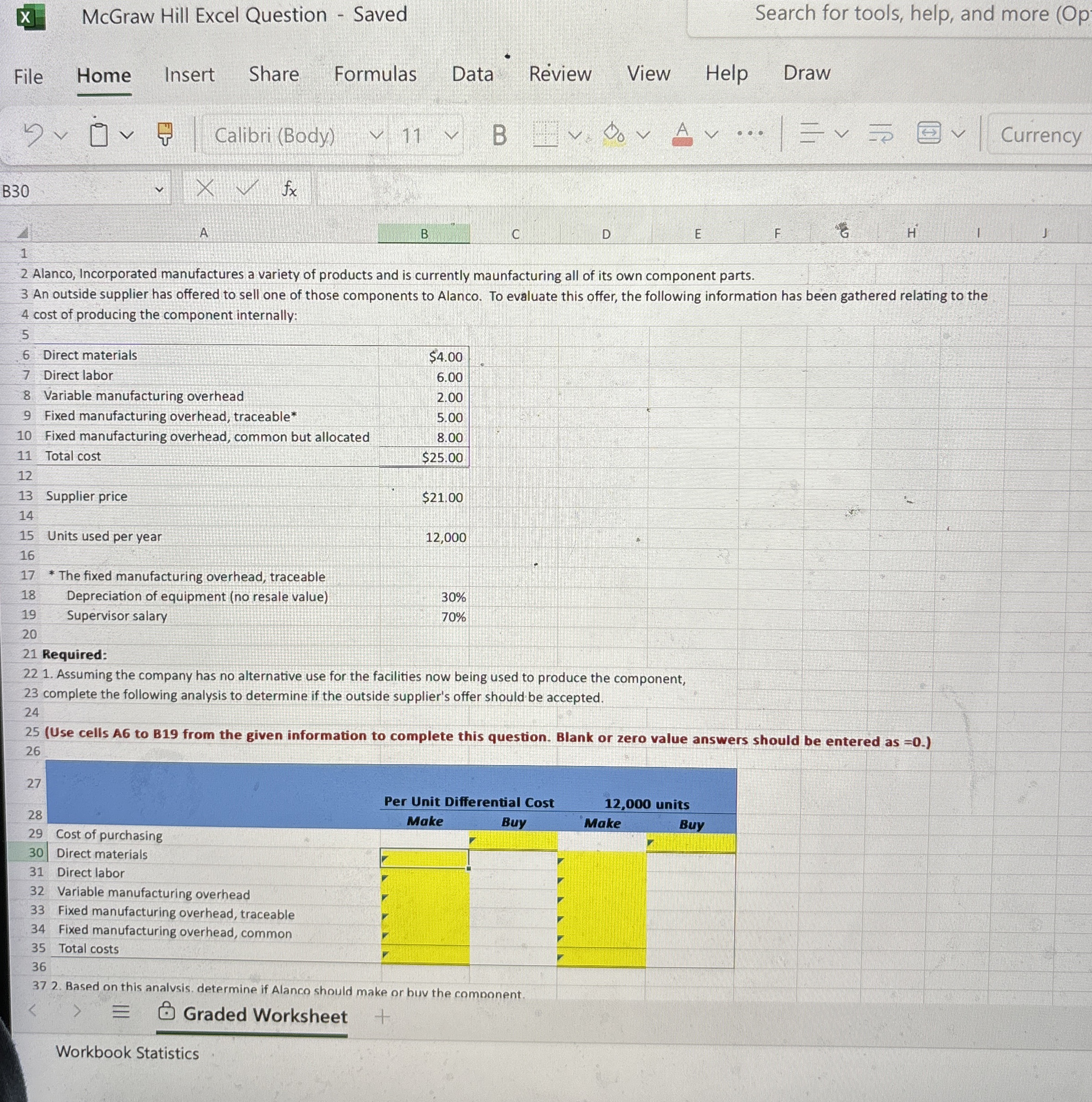
Task: Toggle Bold formatting button
Action: pyautogui.click(x=499, y=135)
